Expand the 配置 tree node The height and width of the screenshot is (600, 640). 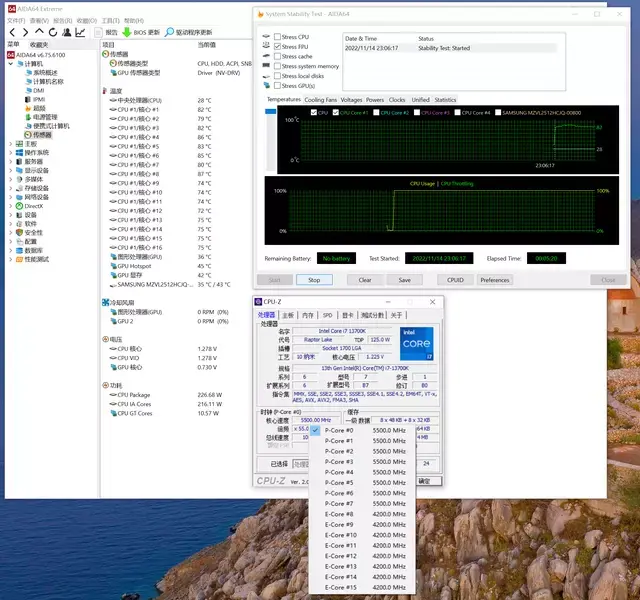coord(11,242)
